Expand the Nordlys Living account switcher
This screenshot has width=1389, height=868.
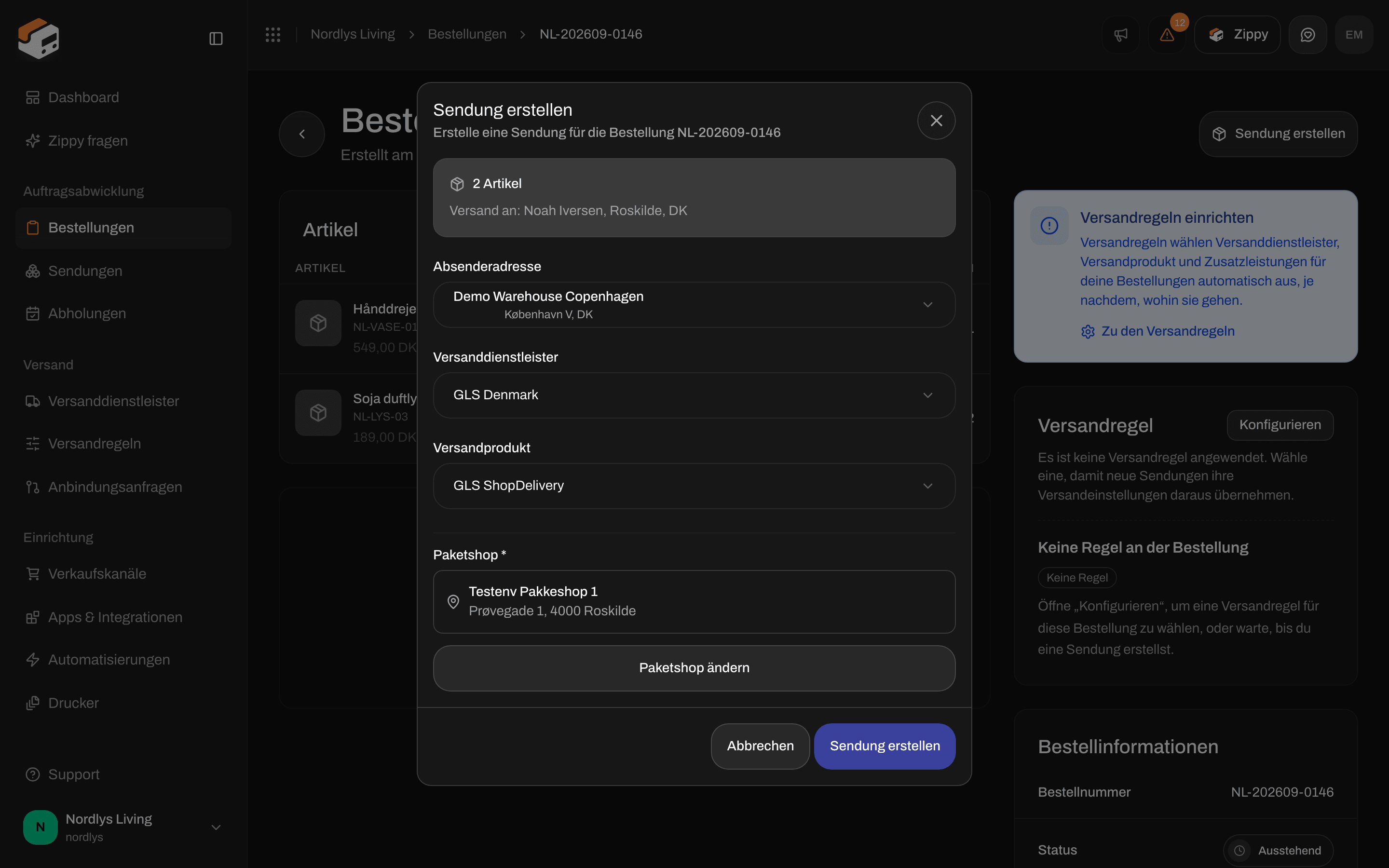pyautogui.click(x=123, y=827)
